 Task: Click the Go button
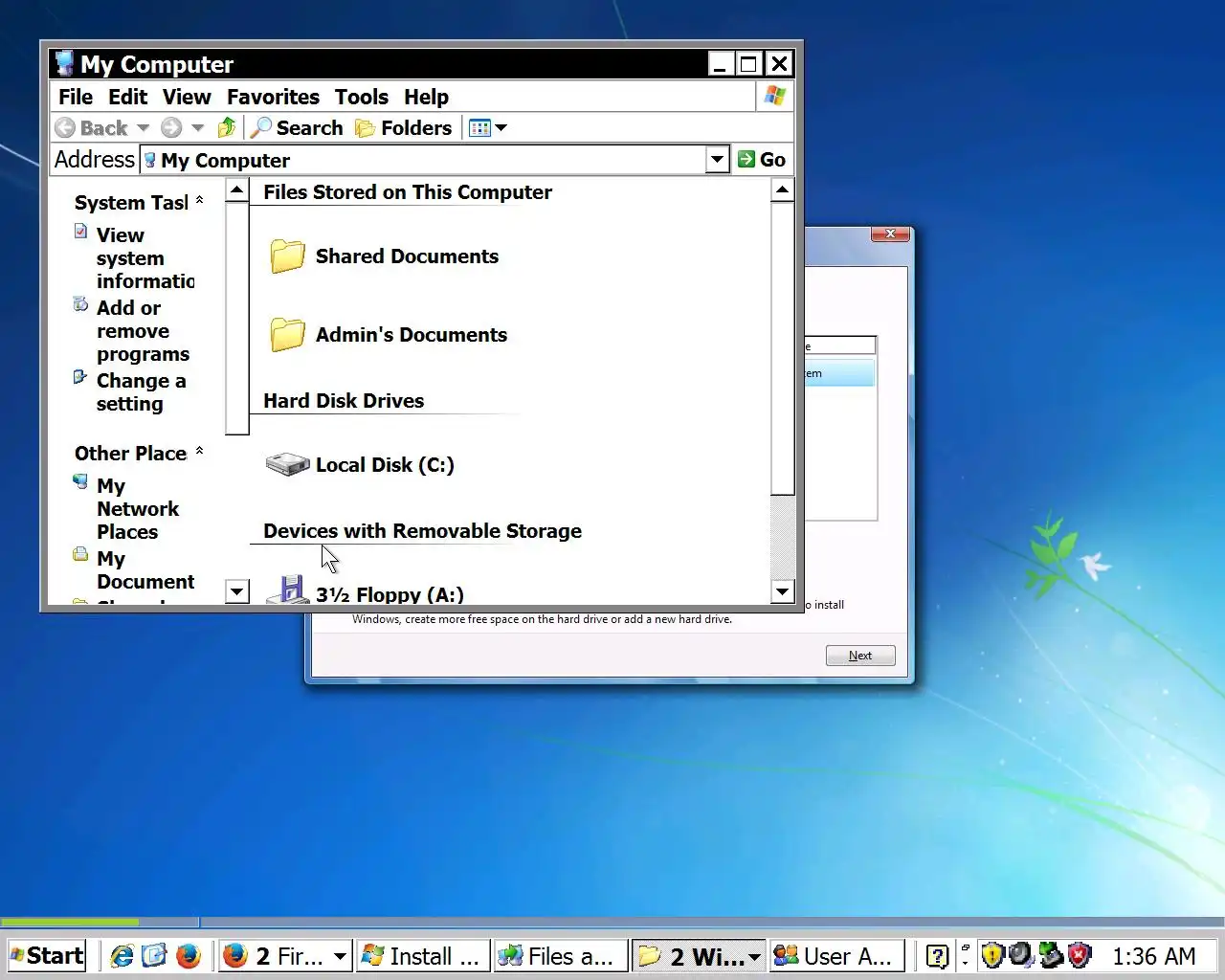coord(762,160)
